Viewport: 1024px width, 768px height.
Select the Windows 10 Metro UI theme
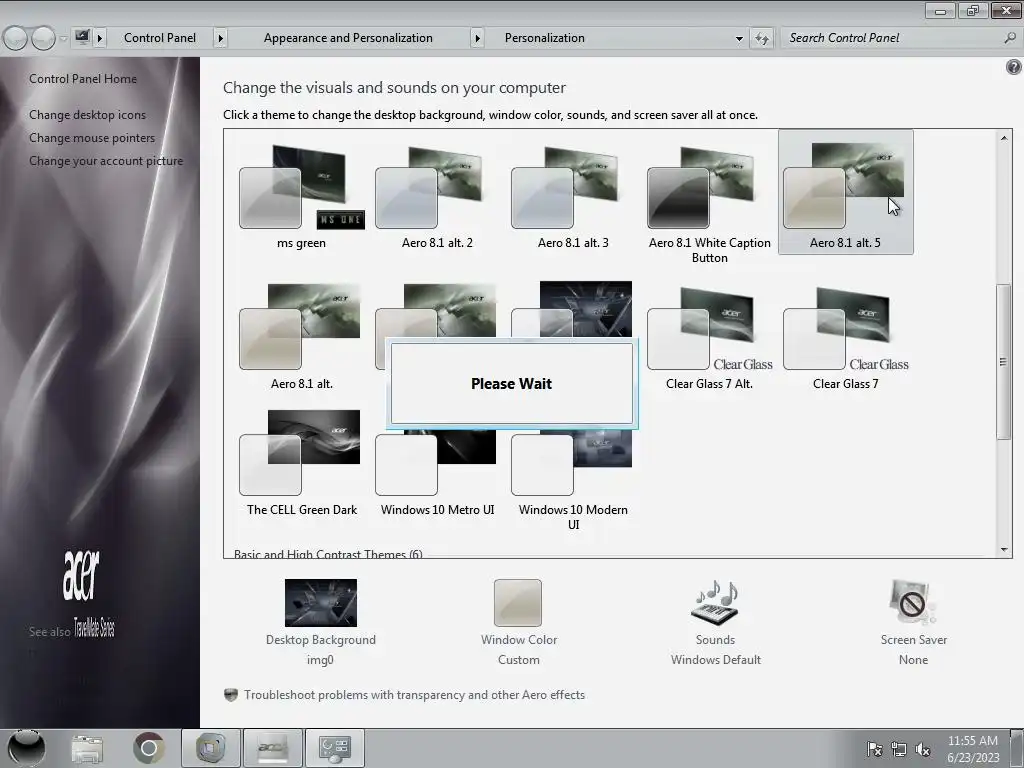[437, 473]
